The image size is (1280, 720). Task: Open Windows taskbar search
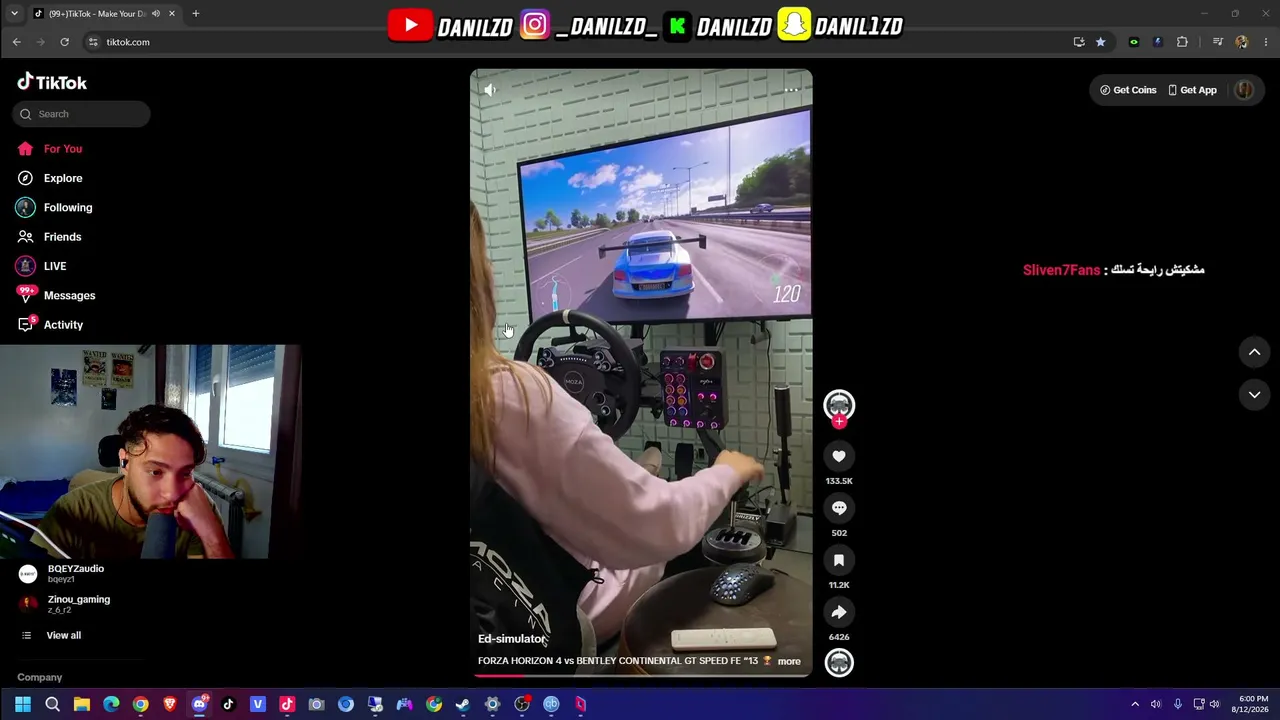52,704
